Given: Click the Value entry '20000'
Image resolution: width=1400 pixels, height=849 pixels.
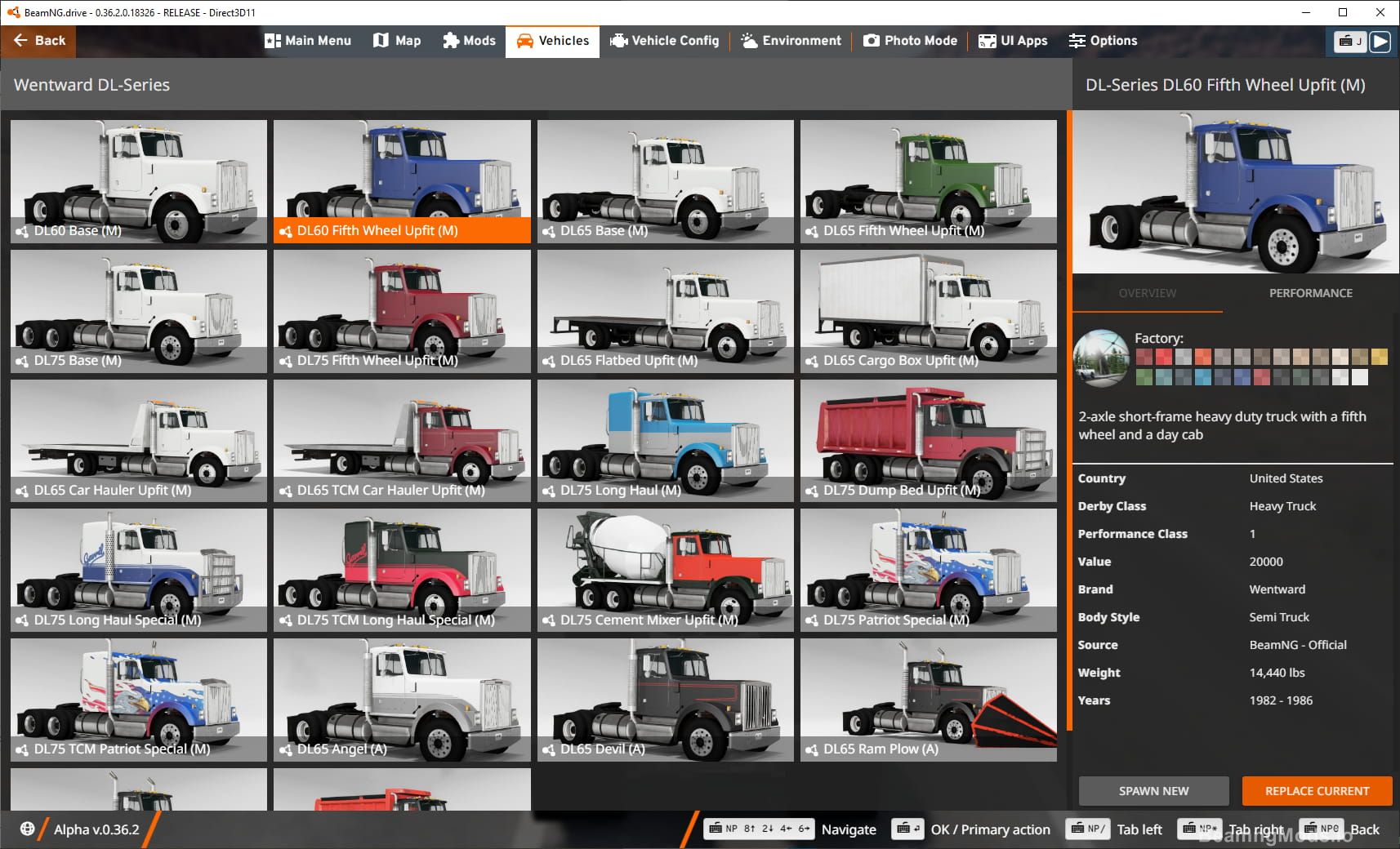Looking at the screenshot, I should (1266, 562).
